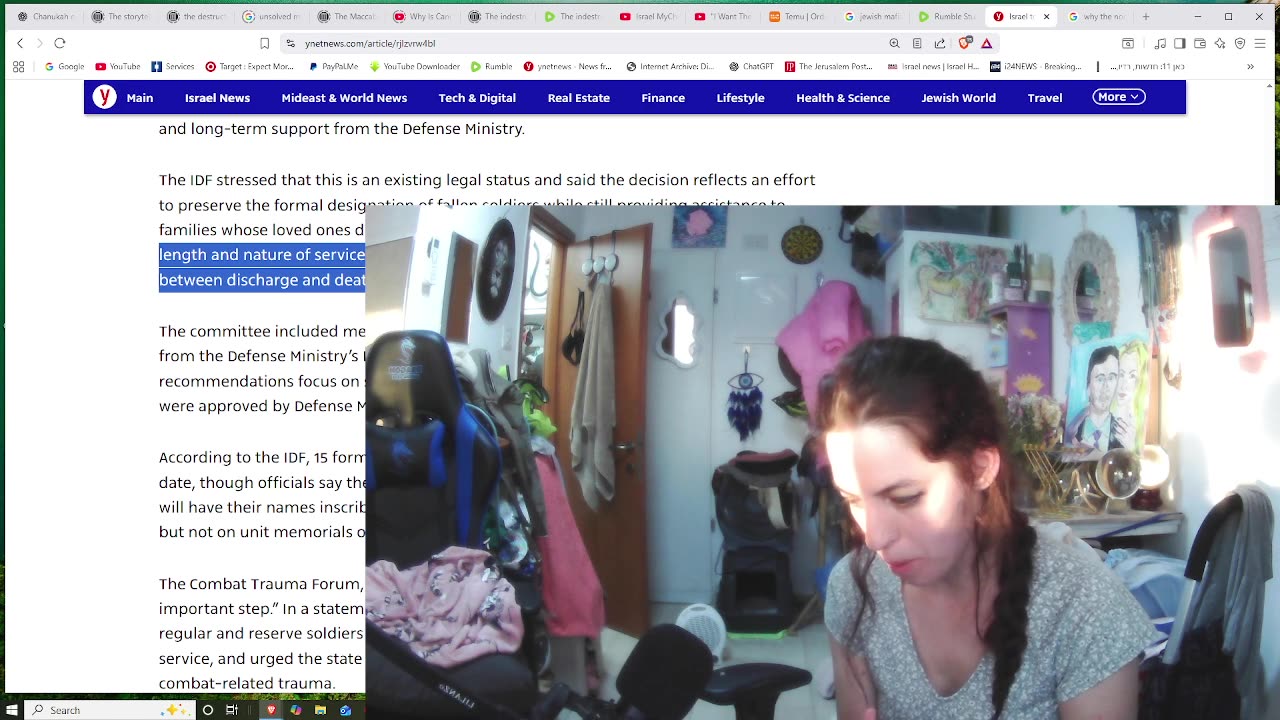Switch to the Temu browser tab

797,16
